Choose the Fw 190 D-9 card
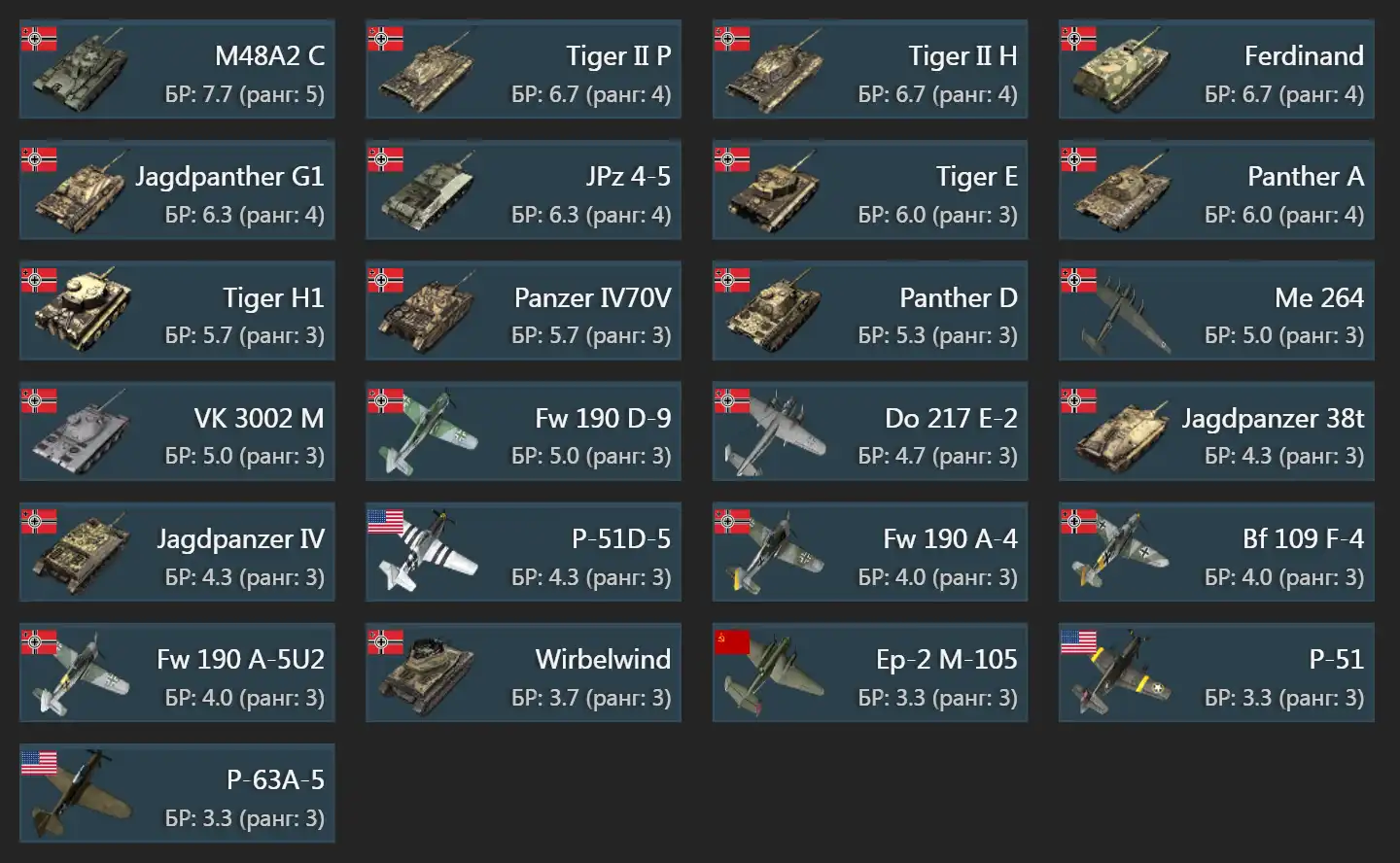The width and height of the screenshot is (1400, 863). [x=523, y=431]
